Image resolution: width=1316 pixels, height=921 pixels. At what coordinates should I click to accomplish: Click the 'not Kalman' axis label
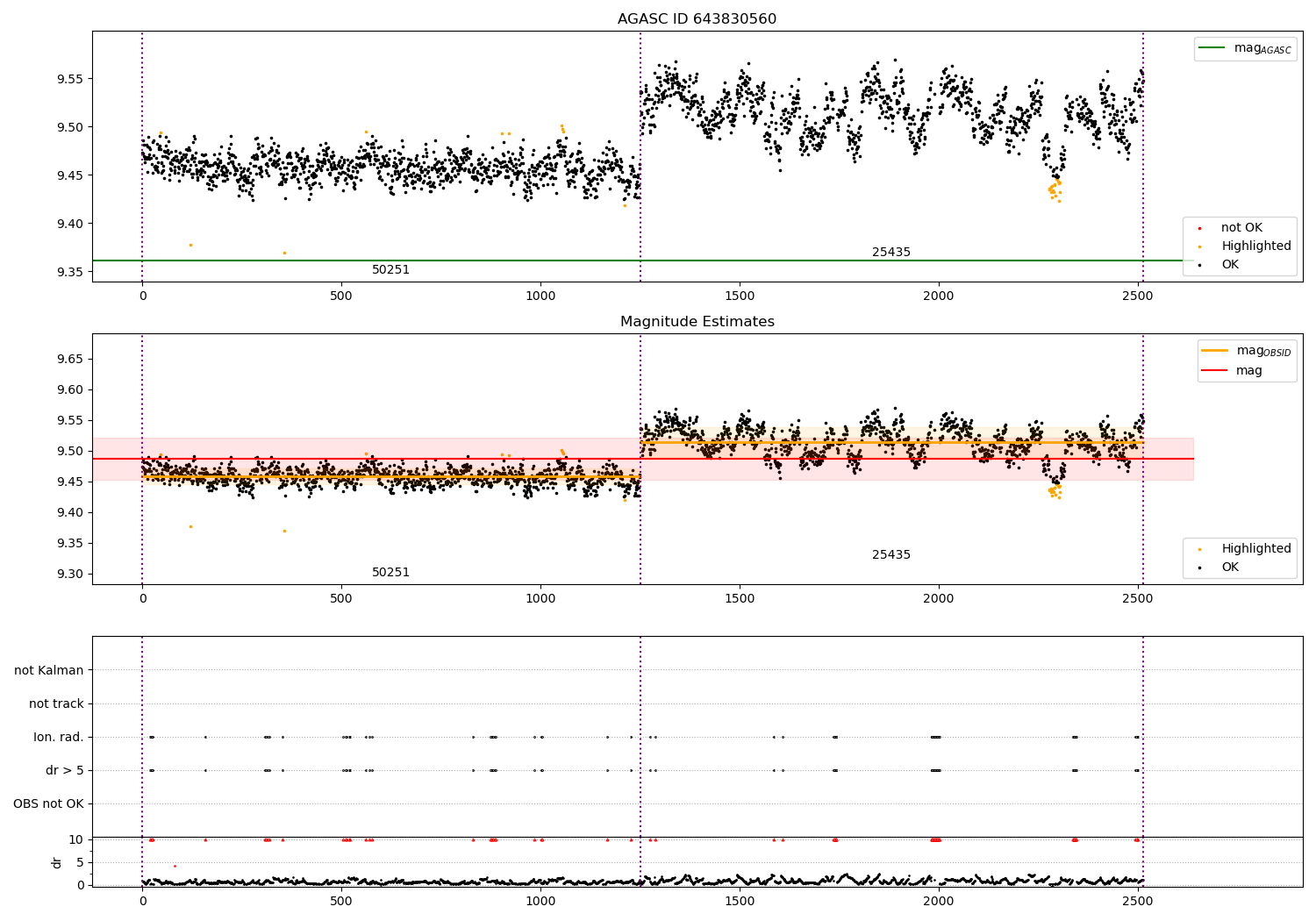[49, 671]
